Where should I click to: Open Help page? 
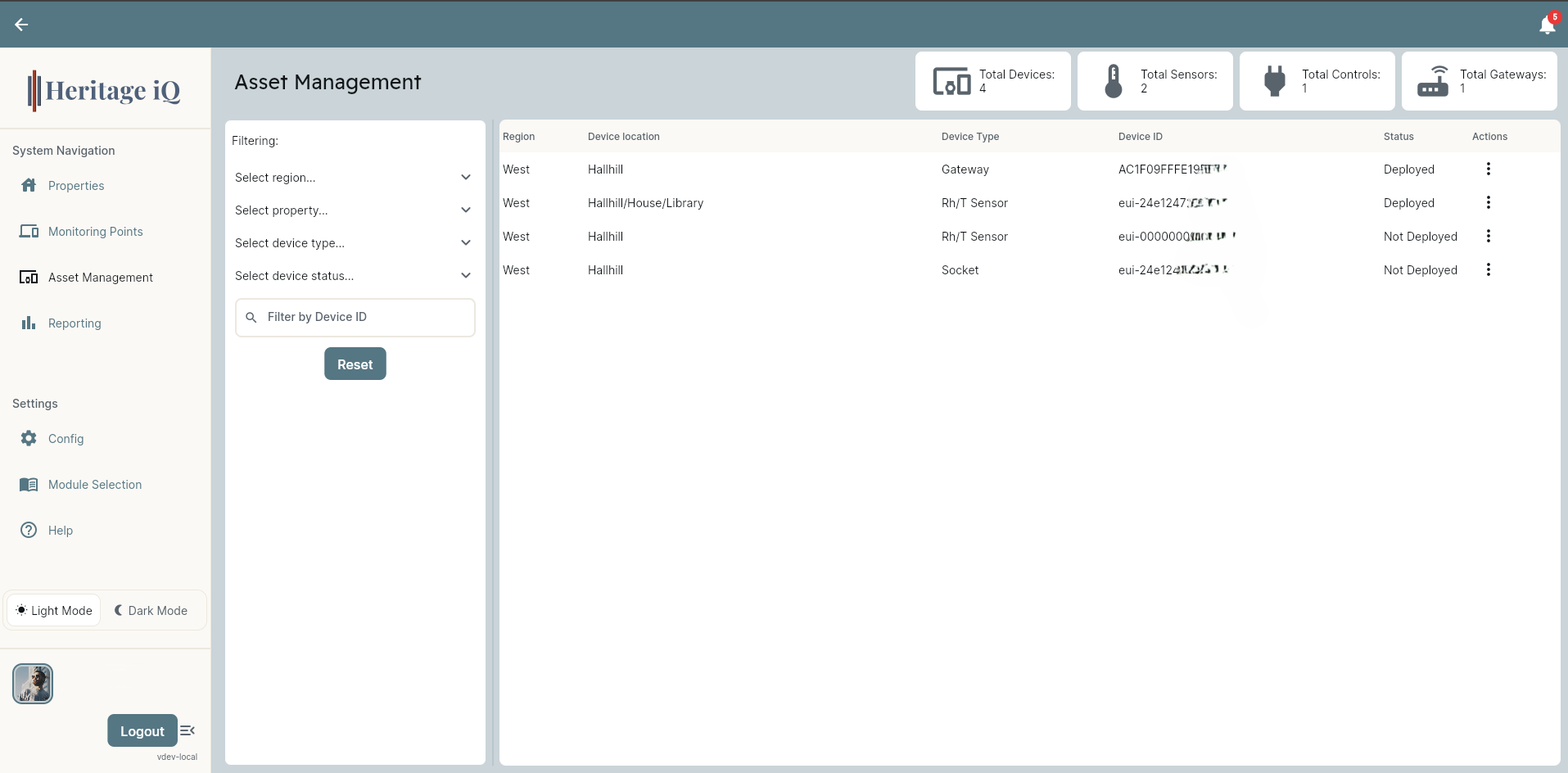click(x=61, y=531)
